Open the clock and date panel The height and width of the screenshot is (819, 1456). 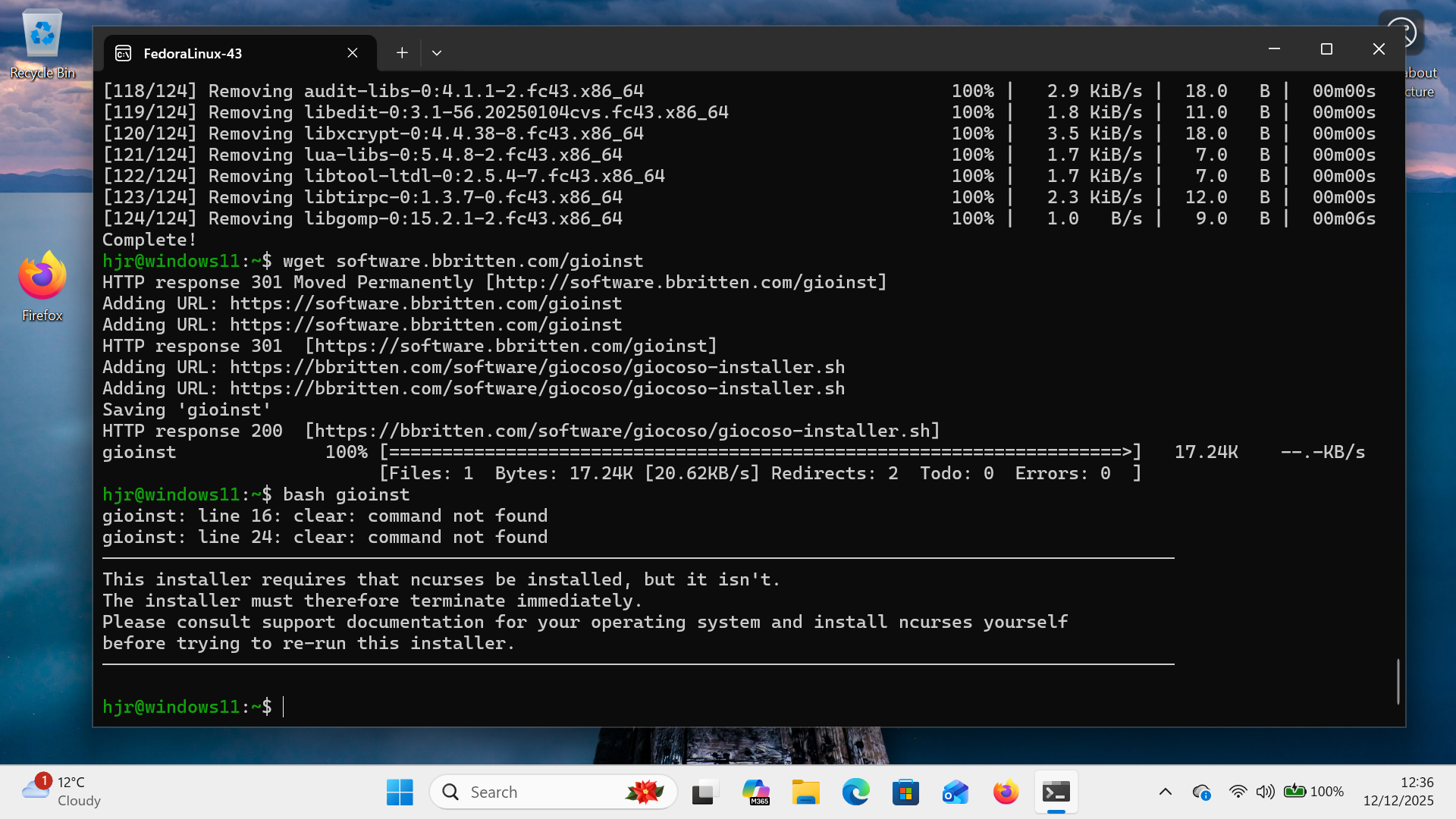(x=1398, y=791)
